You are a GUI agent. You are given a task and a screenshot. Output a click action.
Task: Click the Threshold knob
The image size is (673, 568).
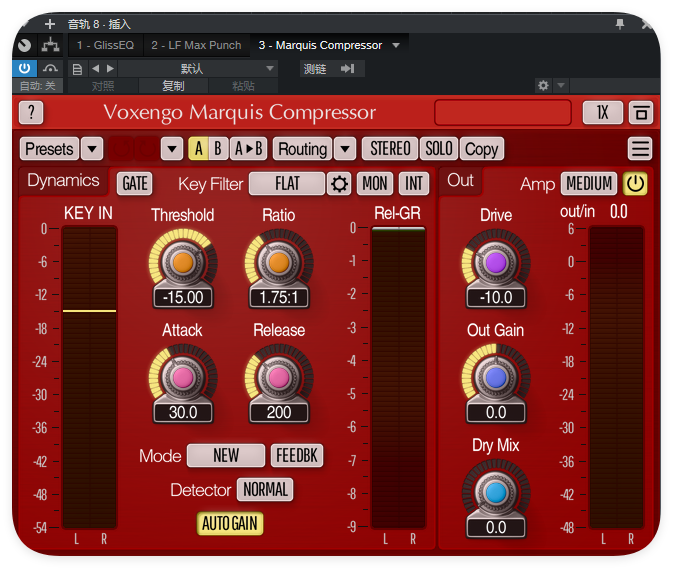click(183, 262)
